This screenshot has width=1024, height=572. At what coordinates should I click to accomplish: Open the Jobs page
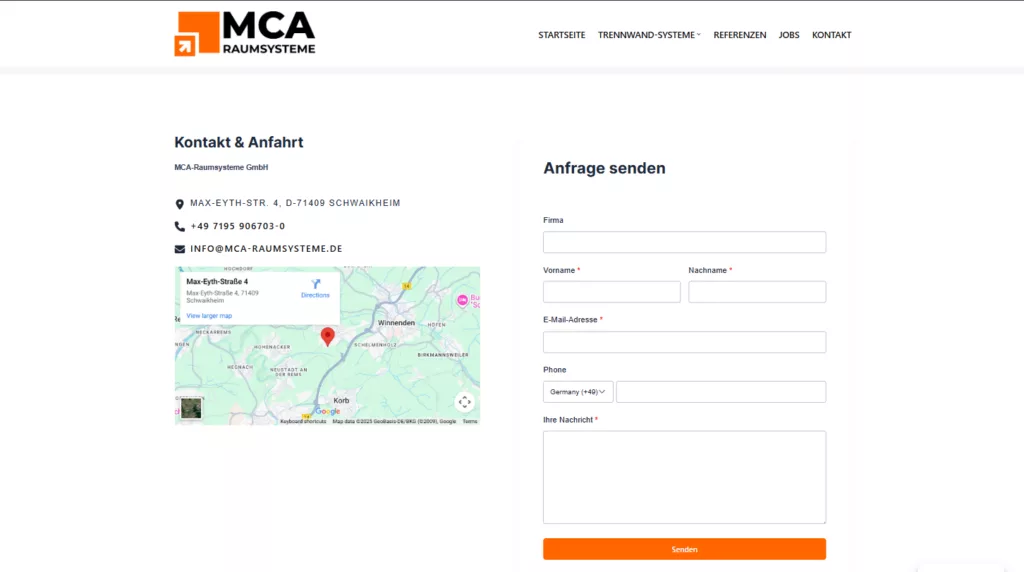[788, 35]
